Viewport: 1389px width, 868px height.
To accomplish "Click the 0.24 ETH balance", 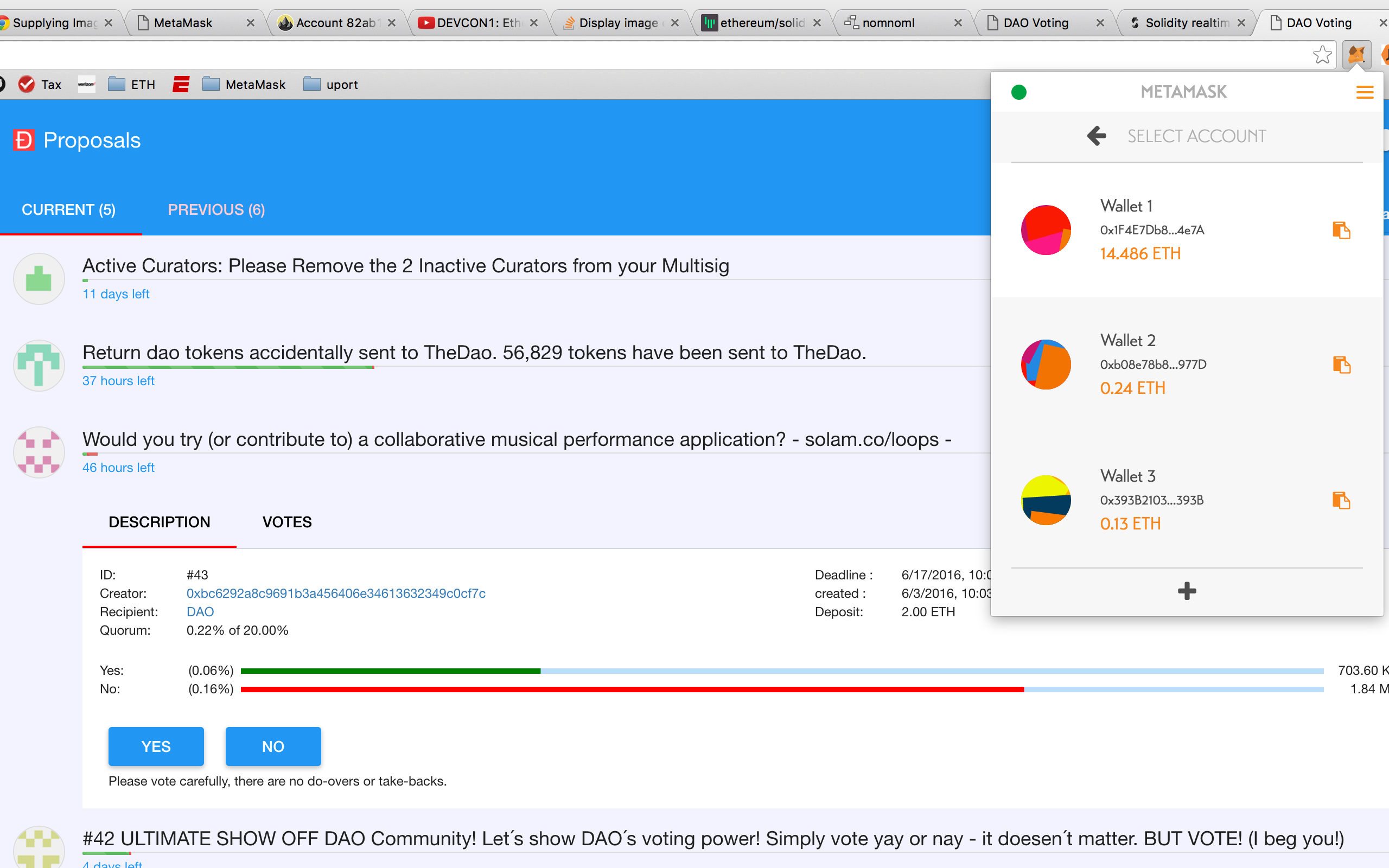I will pos(1132,388).
